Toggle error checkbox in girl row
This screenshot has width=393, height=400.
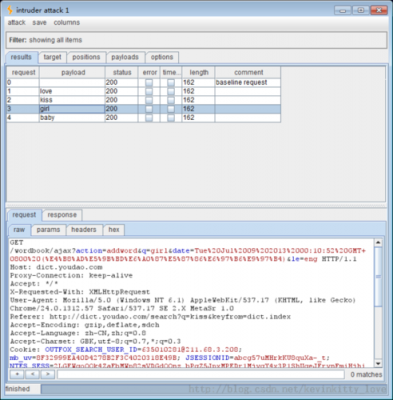click(x=149, y=109)
